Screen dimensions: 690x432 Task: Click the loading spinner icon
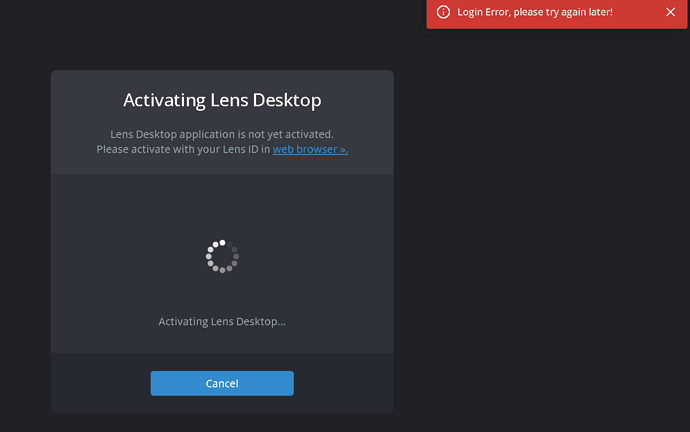point(222,256)
